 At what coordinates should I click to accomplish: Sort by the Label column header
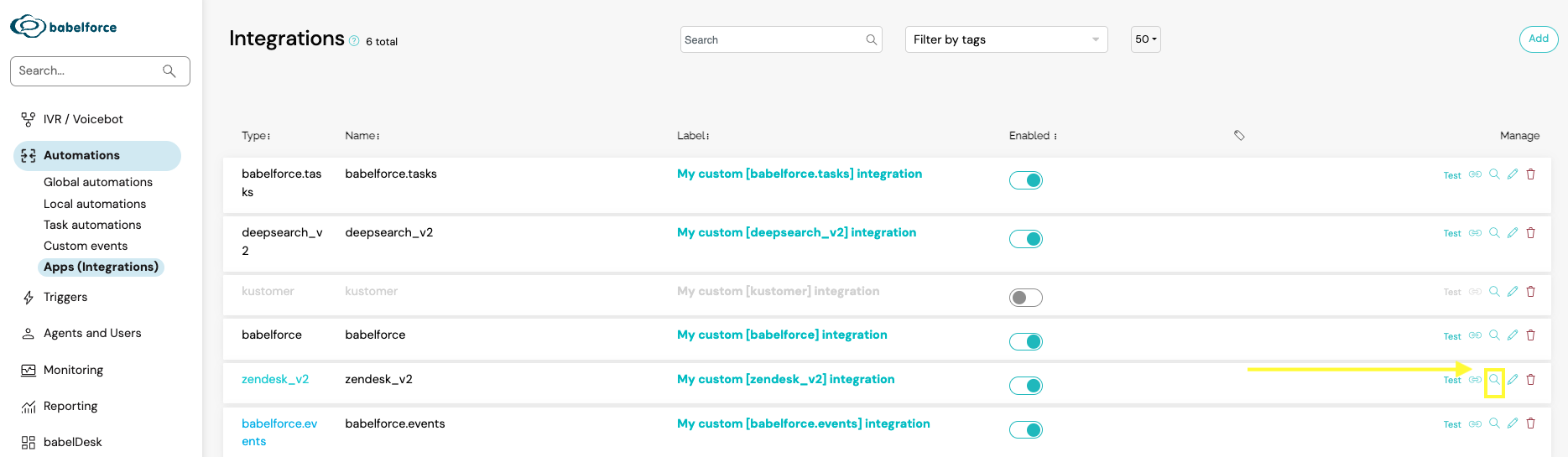pos(693,136)
